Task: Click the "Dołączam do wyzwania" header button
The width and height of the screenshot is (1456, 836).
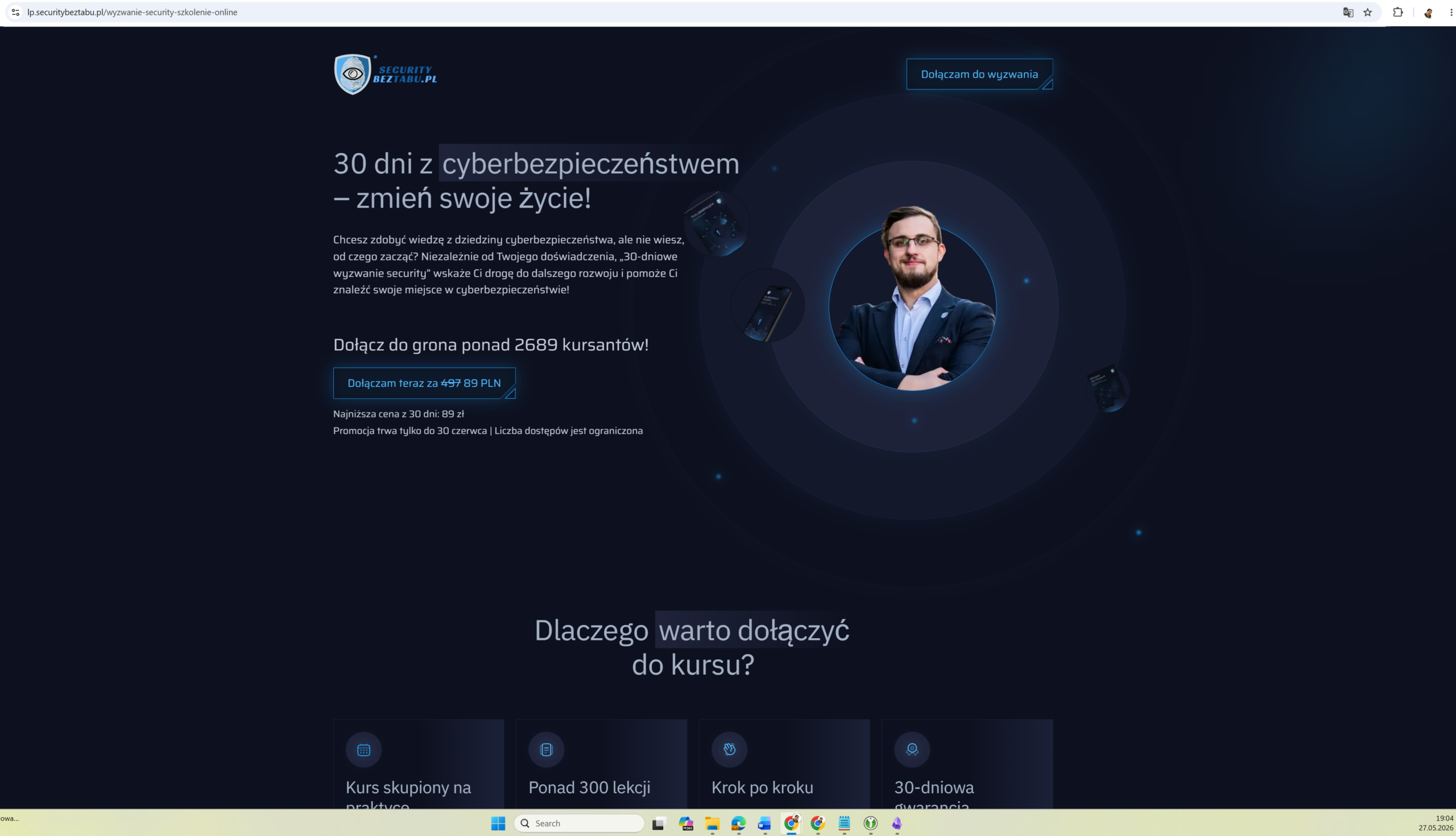Action: (979, 74)
